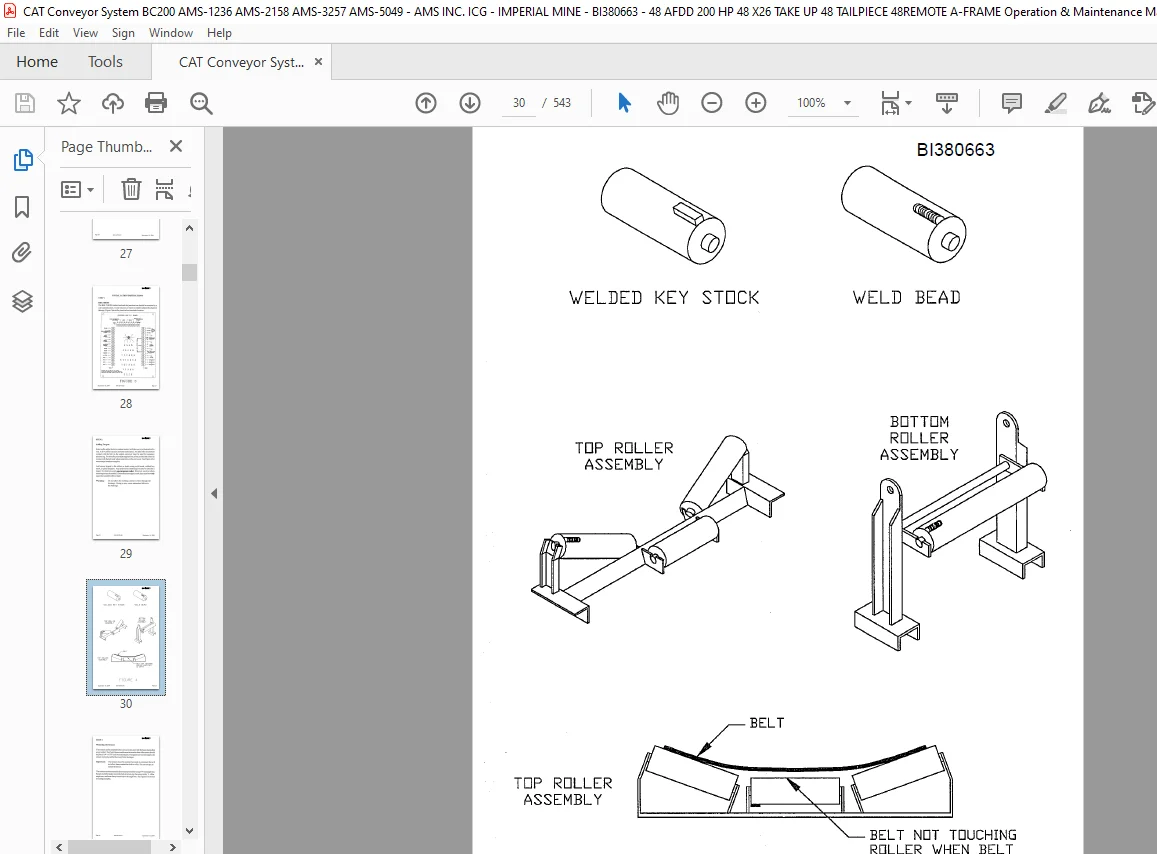Viewport: 1157px width, 854px height.
Task: Select the Hand pan tool
Action: (x=668, y=103)
